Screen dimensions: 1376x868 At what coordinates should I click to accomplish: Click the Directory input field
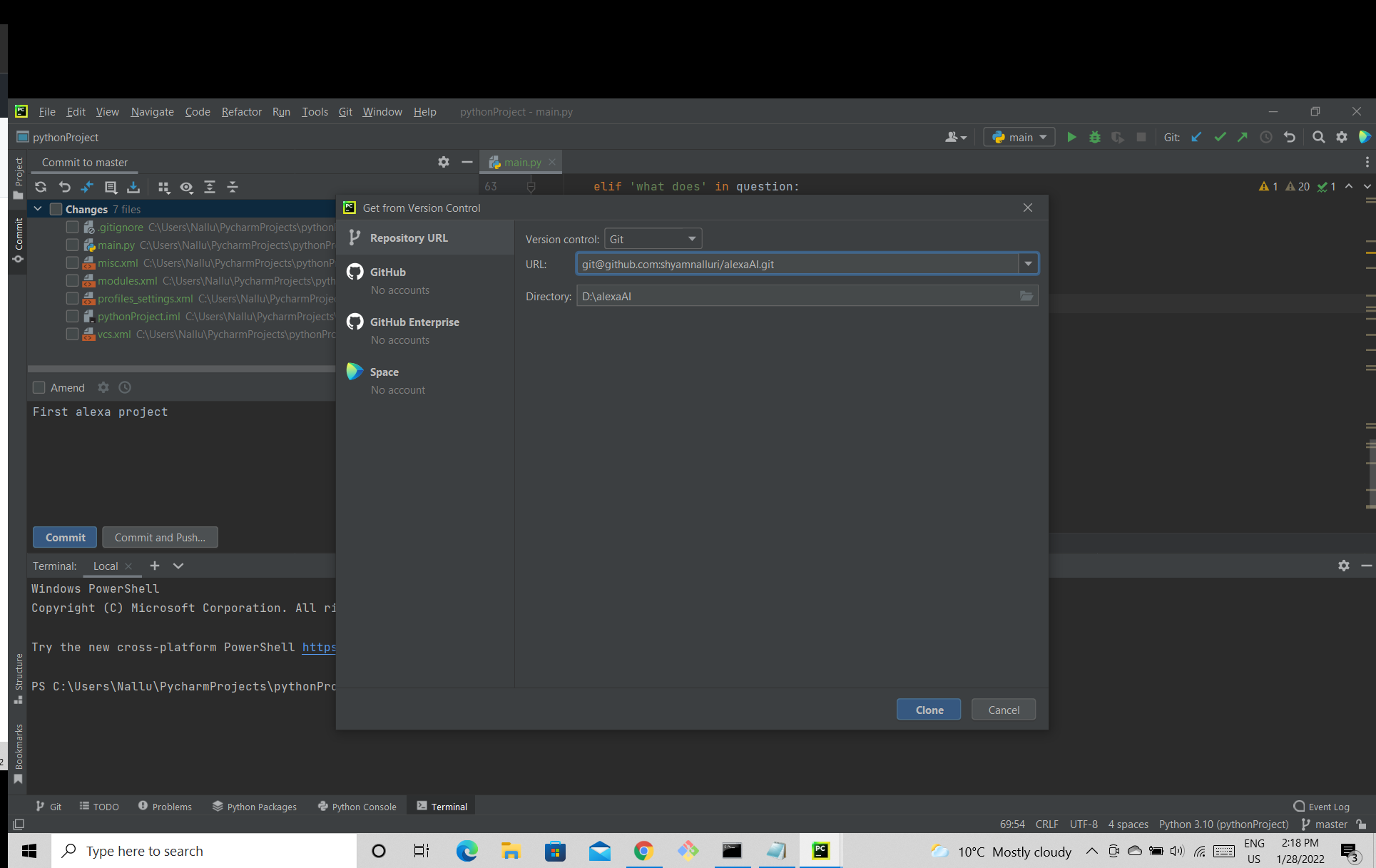click(795, 296)
